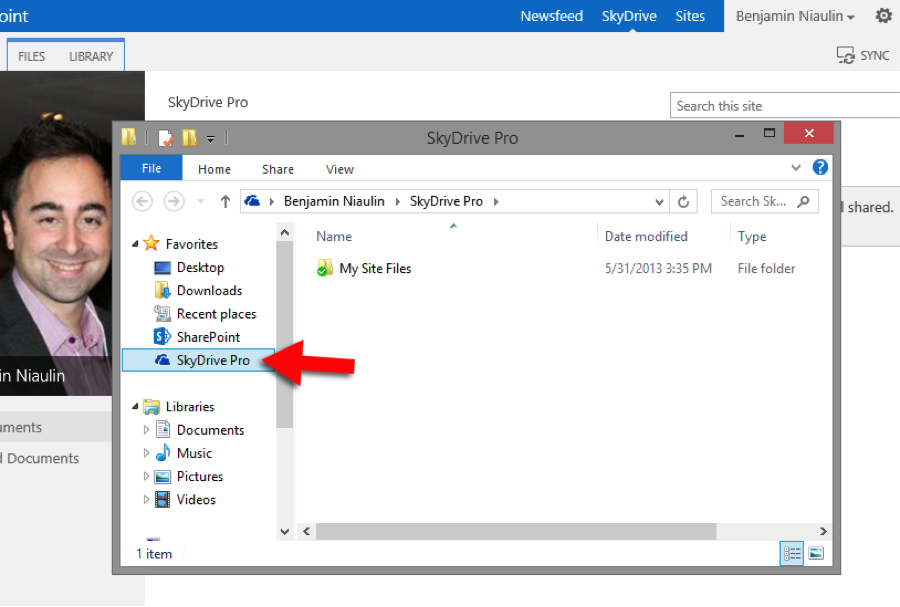Collapse the Favorites tree group
Viewport: 900px width, 607px height.
[135, 244]
